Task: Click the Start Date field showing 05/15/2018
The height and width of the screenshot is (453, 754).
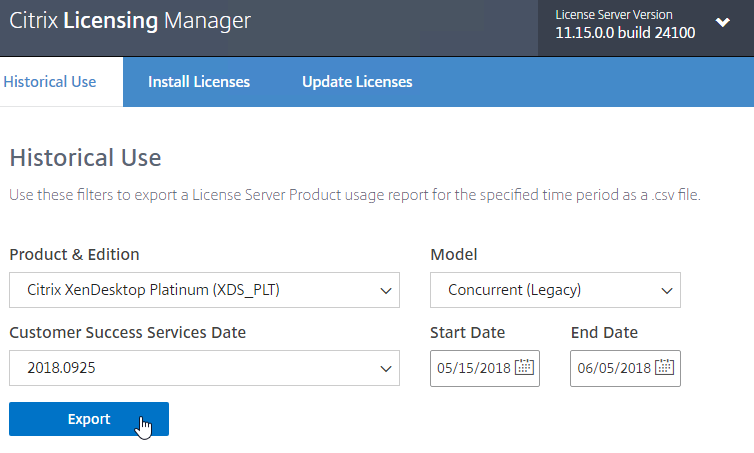Action: pos(485,368)
